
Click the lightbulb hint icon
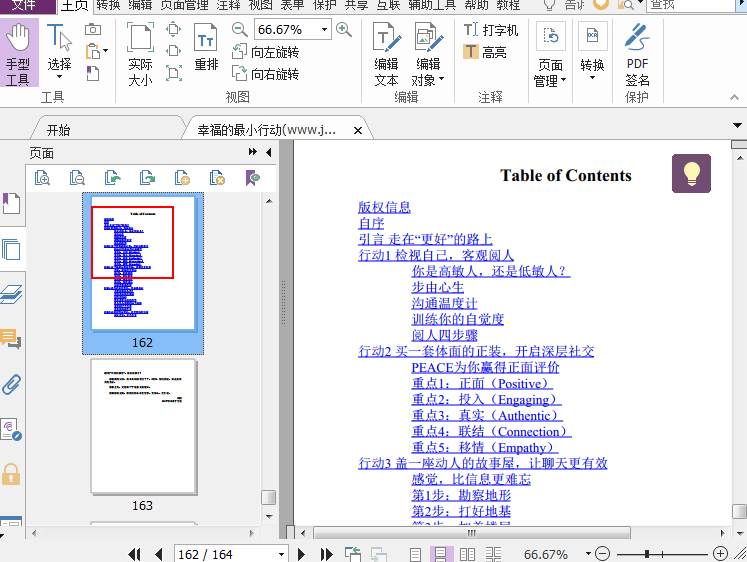click(x=691, y=174)
